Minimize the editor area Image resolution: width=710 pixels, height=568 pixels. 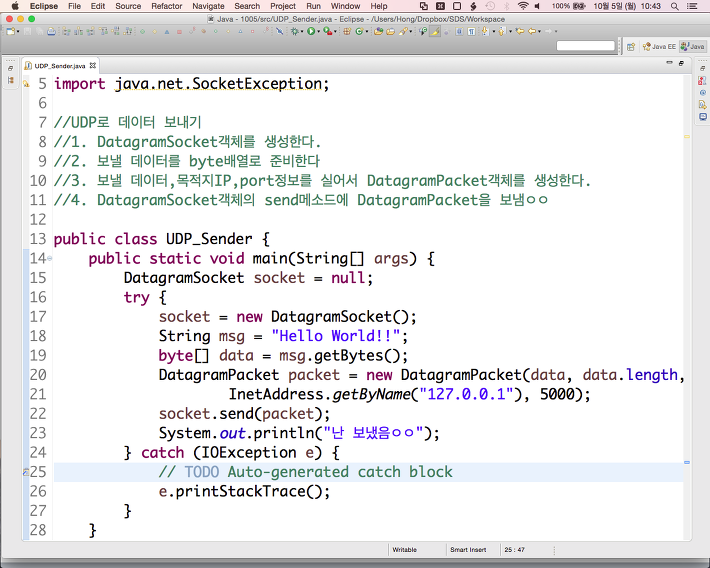pyautogui.click(x=669, y=63)
